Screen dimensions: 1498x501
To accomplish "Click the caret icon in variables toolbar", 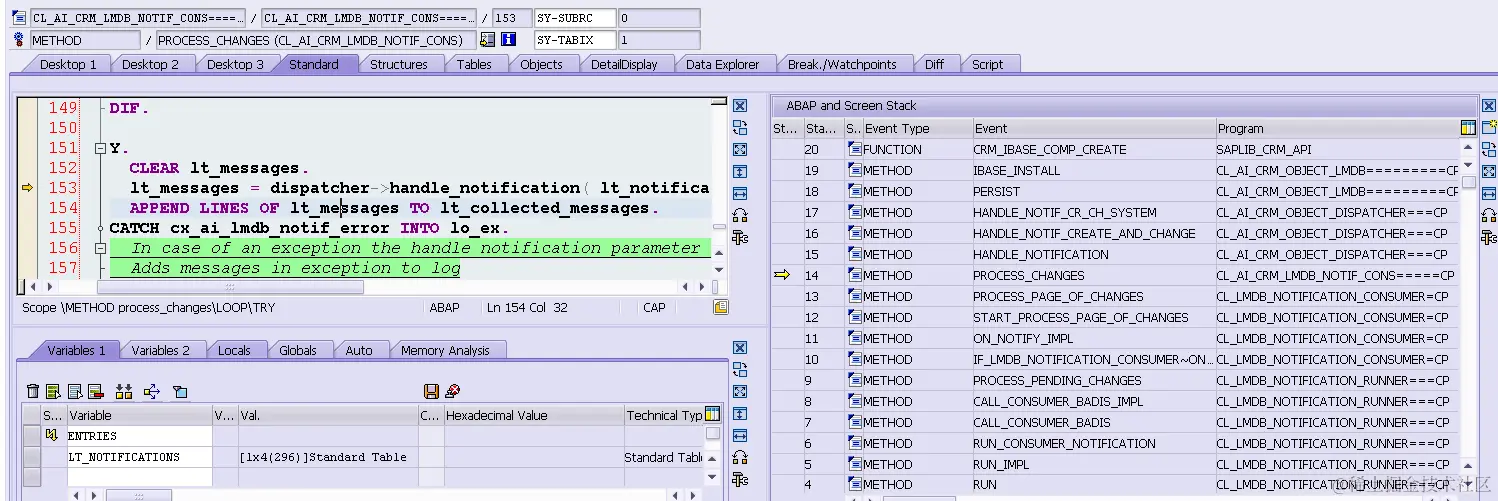I will (179, 391).
